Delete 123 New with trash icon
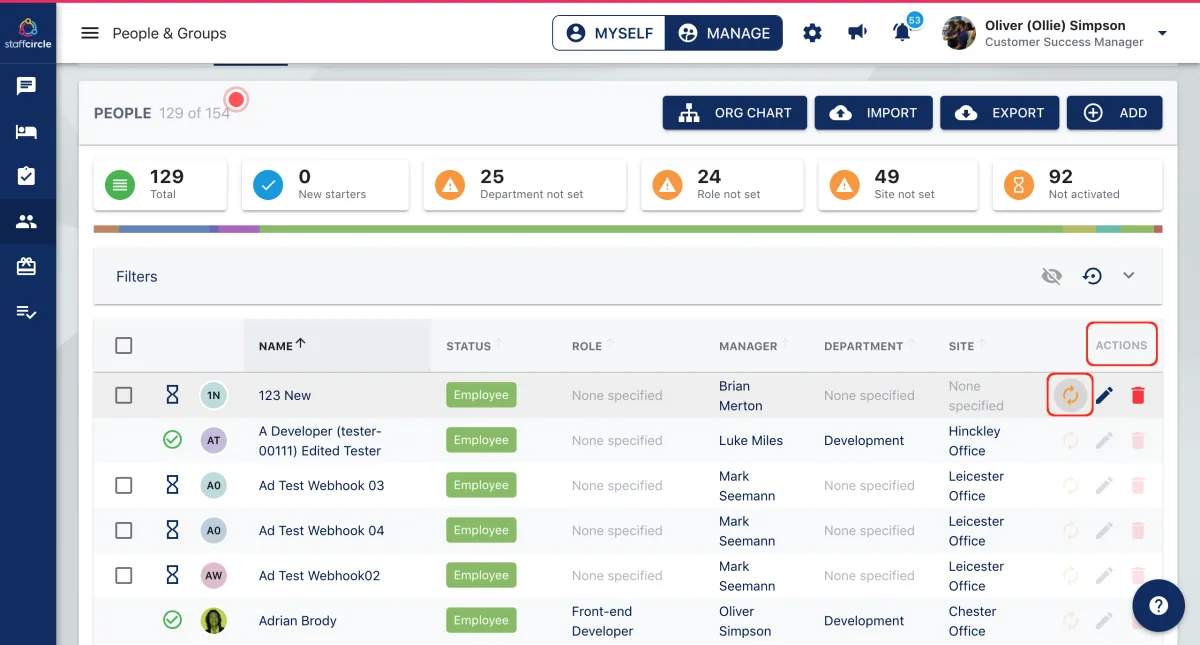 coord(1138,395)
